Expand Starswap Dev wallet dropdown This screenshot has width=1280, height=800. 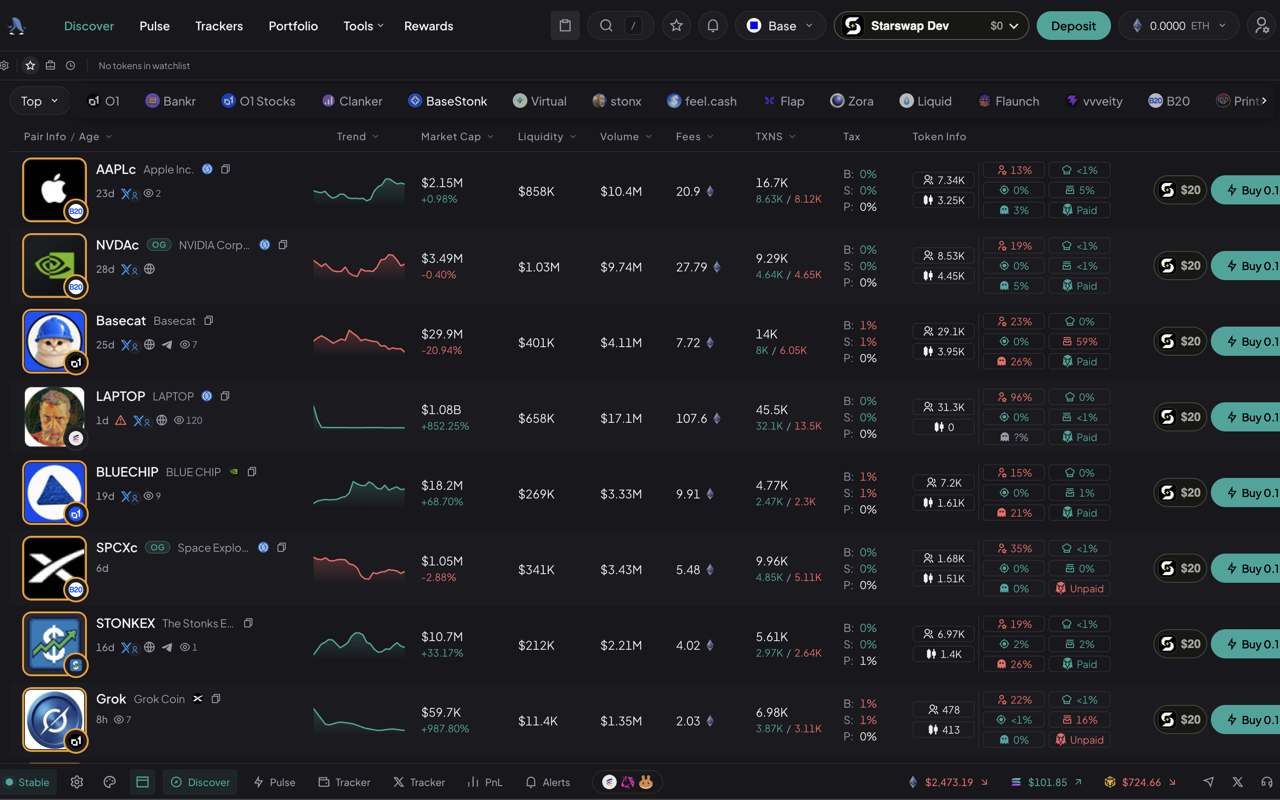(931, 26)
